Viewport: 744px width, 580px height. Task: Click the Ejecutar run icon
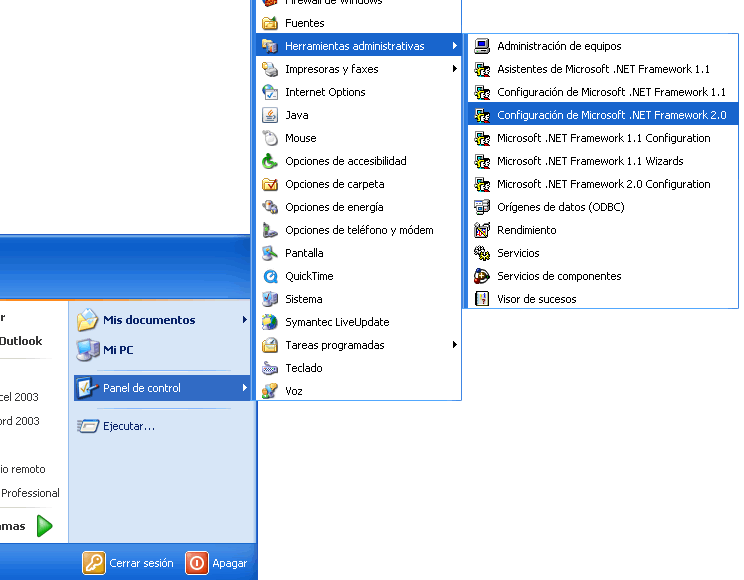(x=88, y=426)
